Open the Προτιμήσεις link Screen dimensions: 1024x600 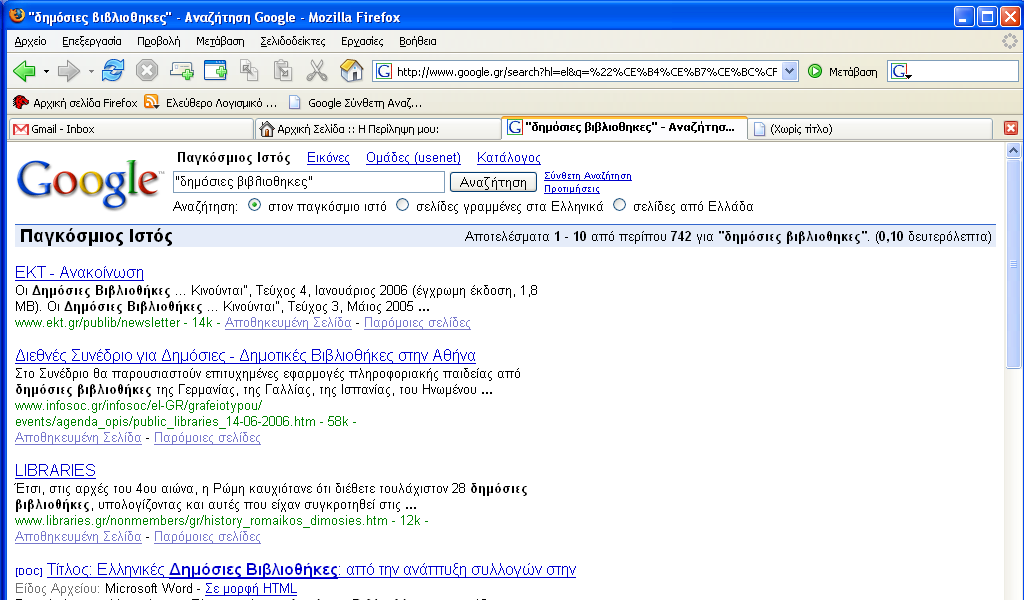coord(571,189)
